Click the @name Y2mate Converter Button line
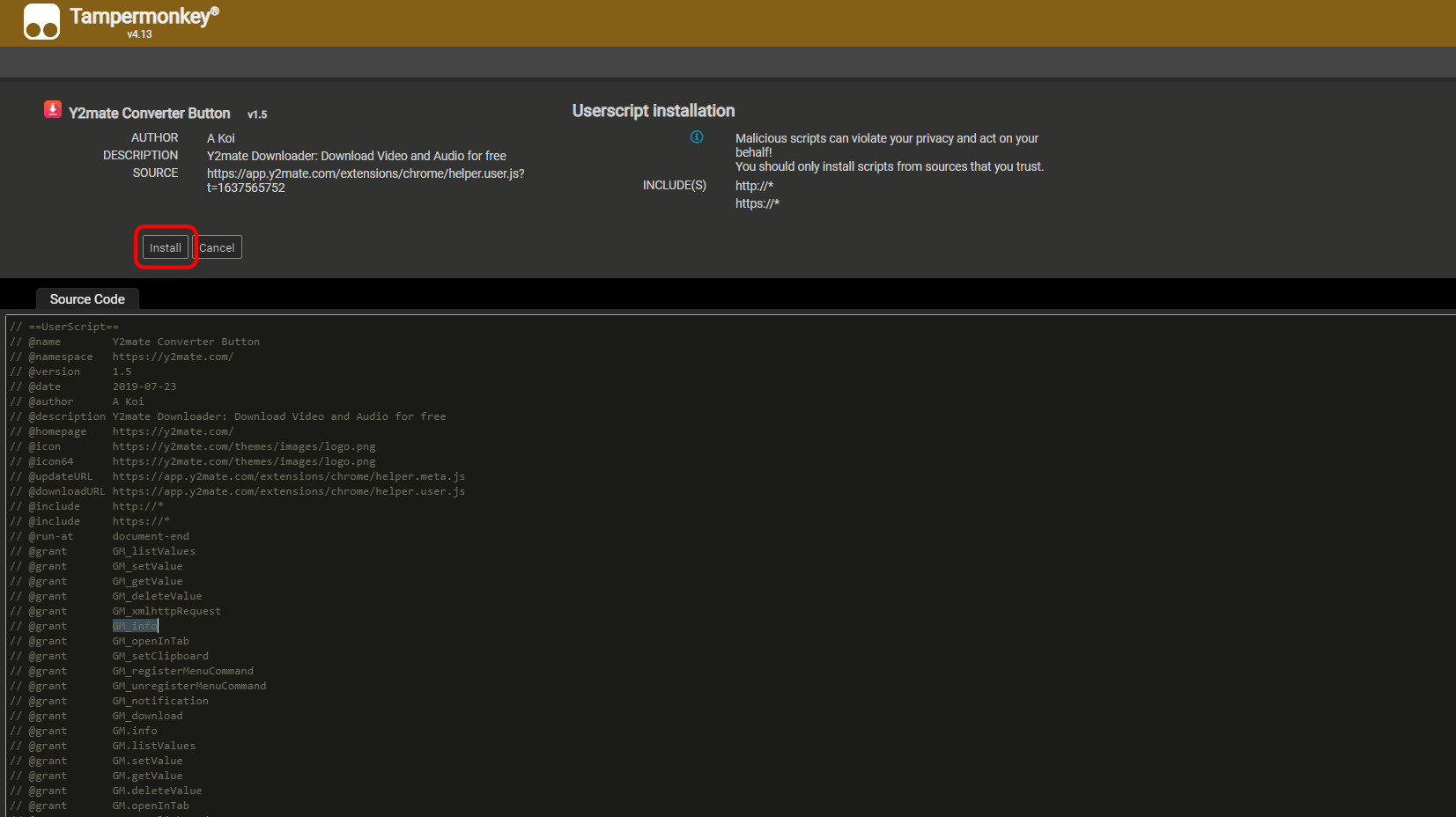 [x=135, y=342]
